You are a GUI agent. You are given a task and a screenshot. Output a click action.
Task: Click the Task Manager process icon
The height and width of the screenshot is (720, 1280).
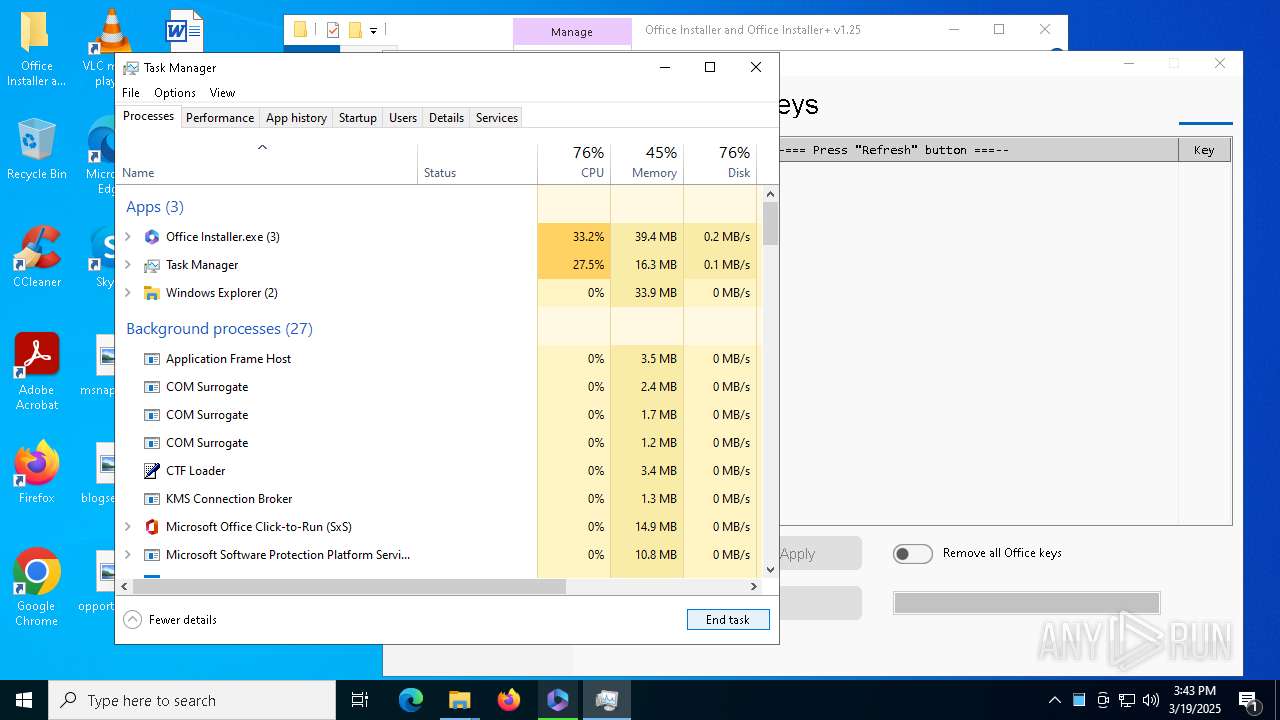pyautogui.click(x=152, y=265)
